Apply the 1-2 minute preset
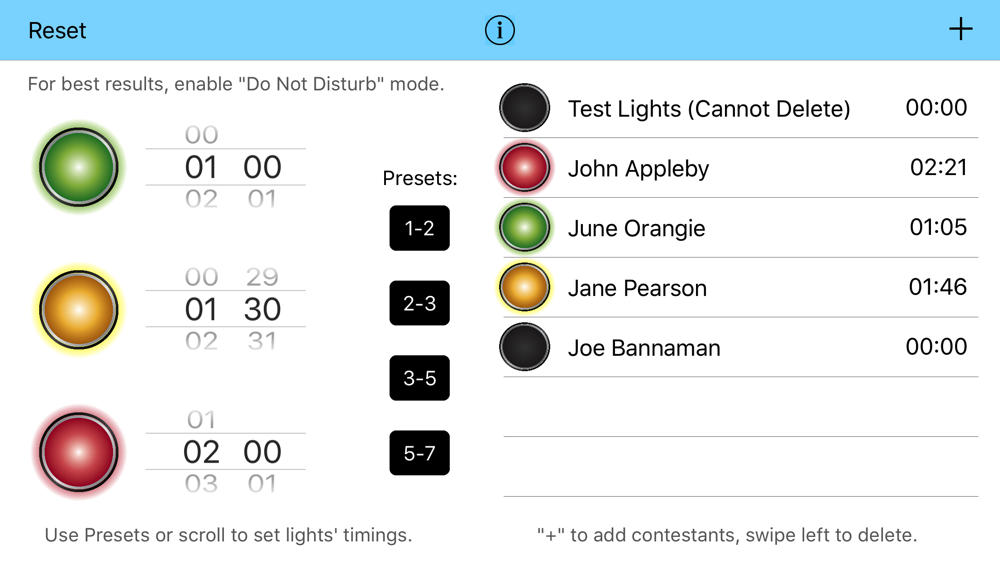Image resolution: width=1000 pixels, height=563 pixels. point(419,228)
